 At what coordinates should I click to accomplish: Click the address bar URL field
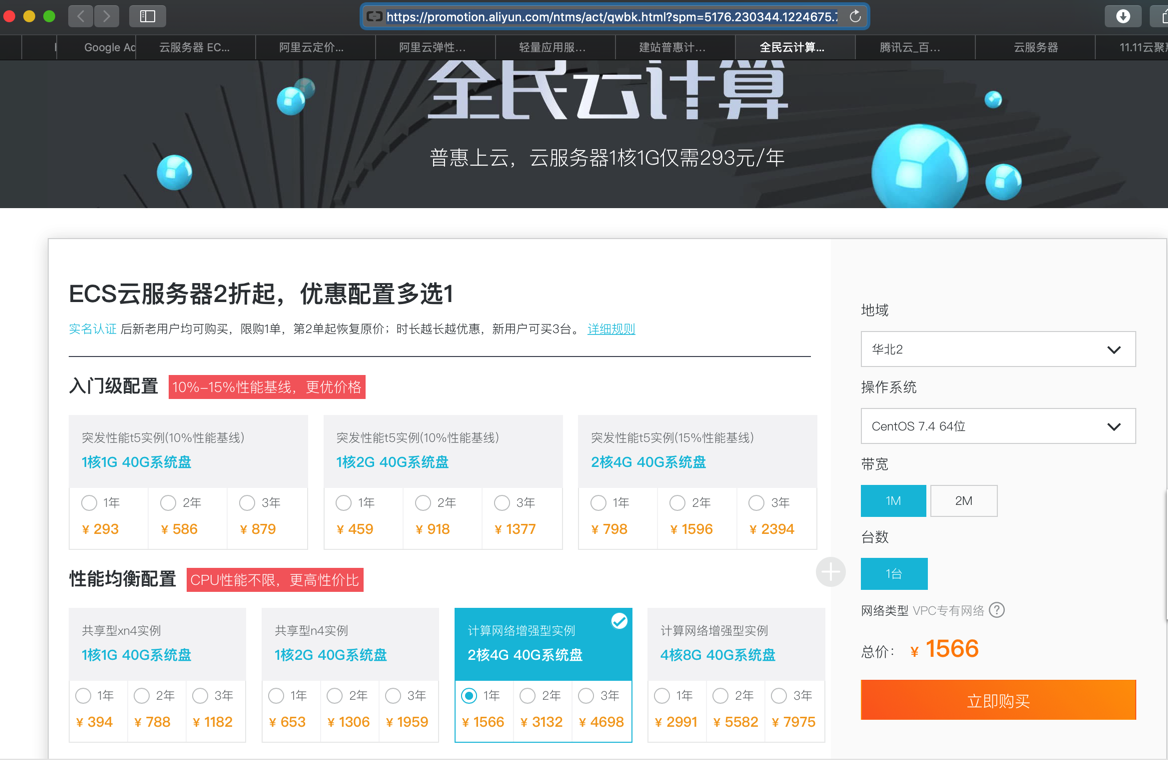point(615,16)
